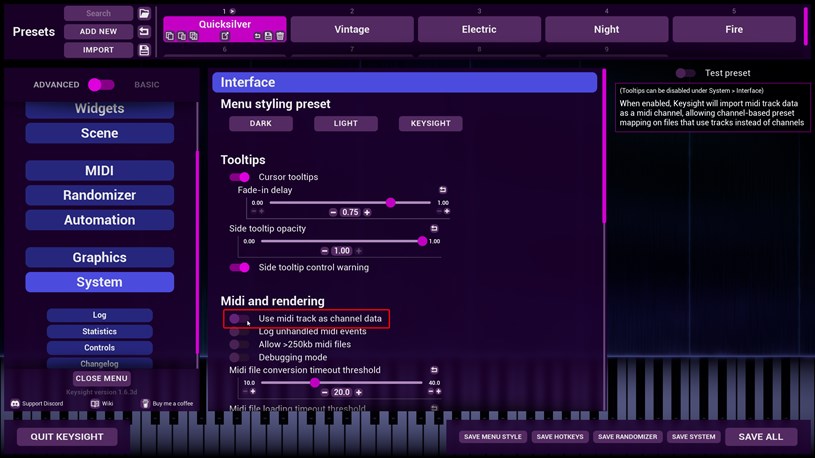This screenshot has width=815, height=458.
Task: Click the play marker beside preset number 1
Action: click(232, 11)
